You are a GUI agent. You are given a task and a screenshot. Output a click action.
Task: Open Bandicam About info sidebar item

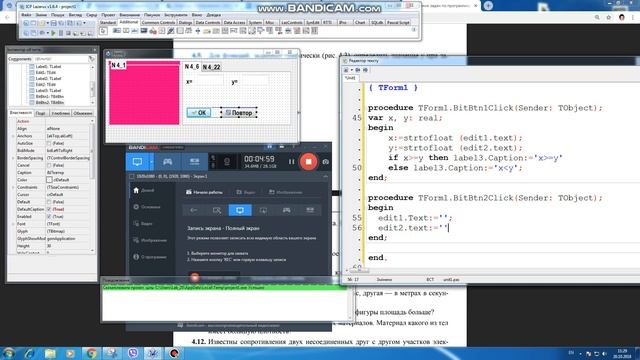(150, 257)
